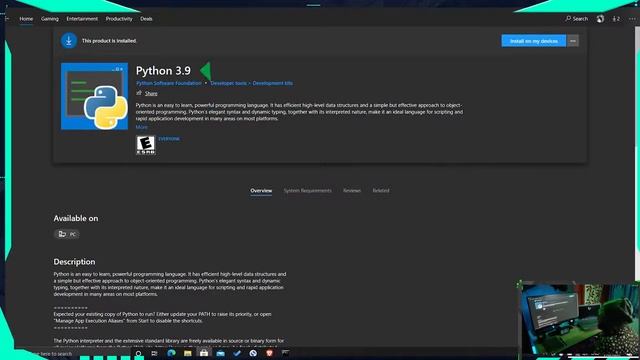Image resolution: width=640 pixels, height=360 pixels.
Task: Open the Store three-dot menu
Action: [x=632, y=19]
